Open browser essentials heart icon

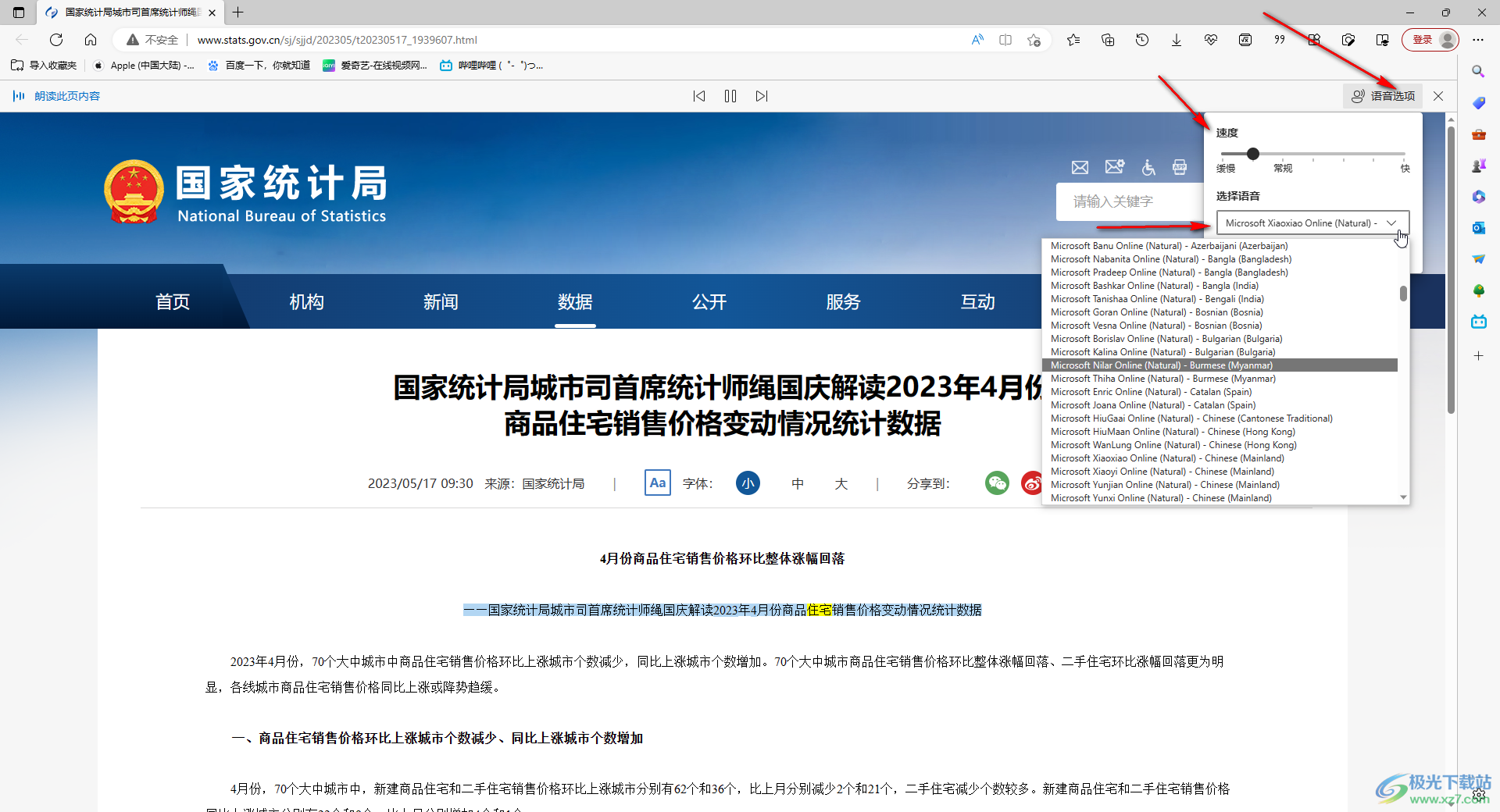(1211, 40)
